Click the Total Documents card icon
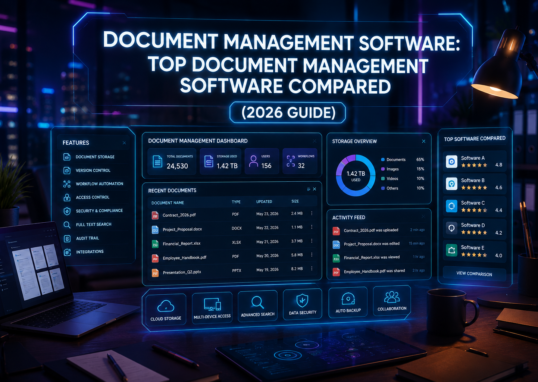This screenshot has width=538, height=382. [x=157, y=161]
